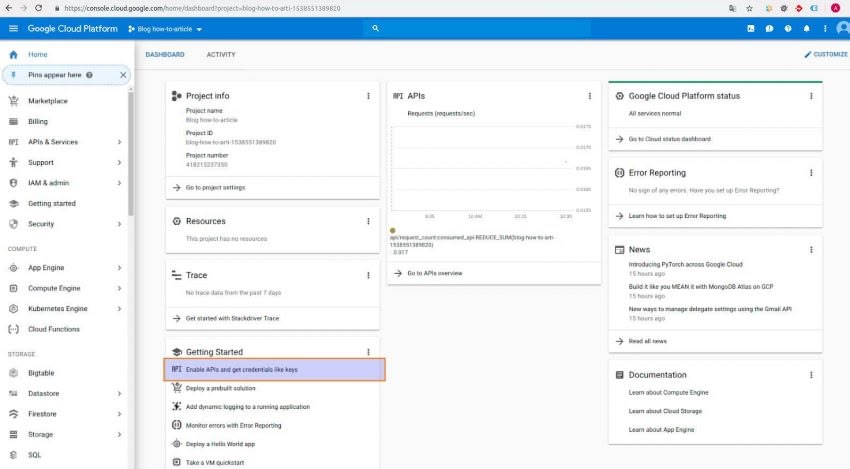Image resolution: width=850 pixels, height=469 pixels.
Task: Click the Billing icon in the sidebar
Action: [14, 121]
